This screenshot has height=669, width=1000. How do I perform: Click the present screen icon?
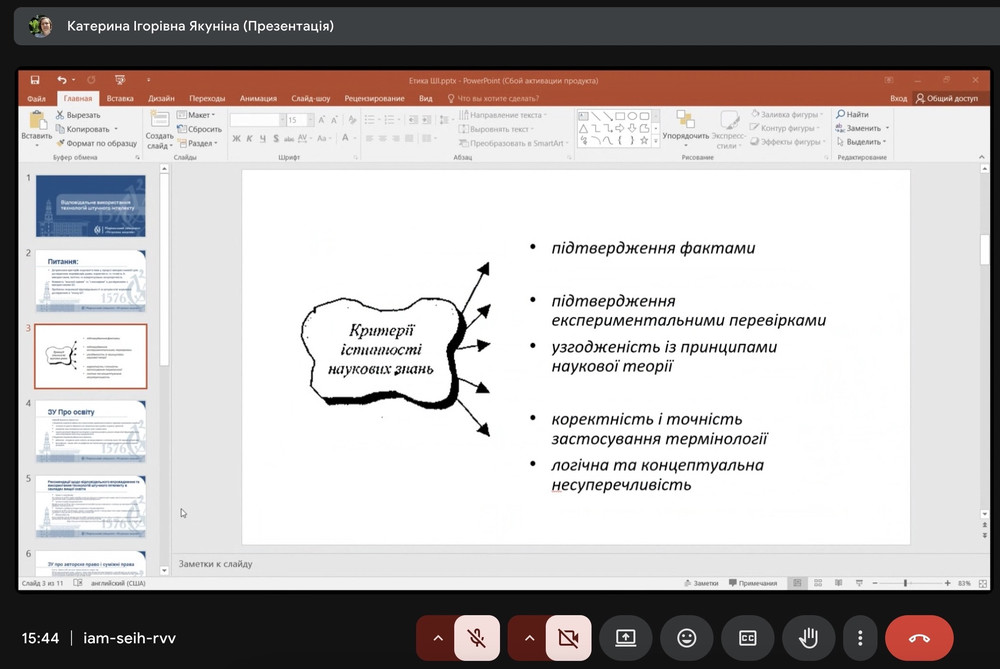click(x=625, y=638)
